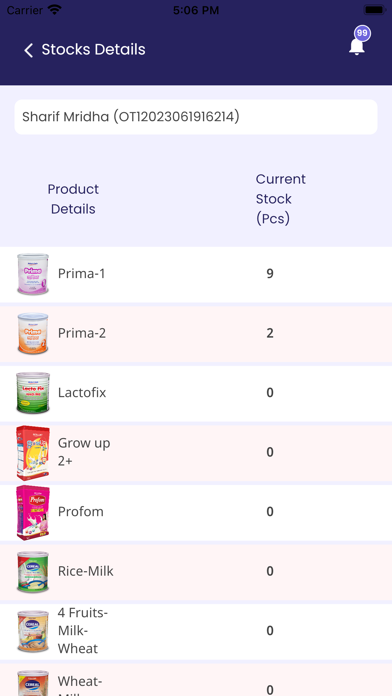The height and width of the screenshot is (696, 392).
Task: Tap battery icon in status bar
Action: [374, 10]
